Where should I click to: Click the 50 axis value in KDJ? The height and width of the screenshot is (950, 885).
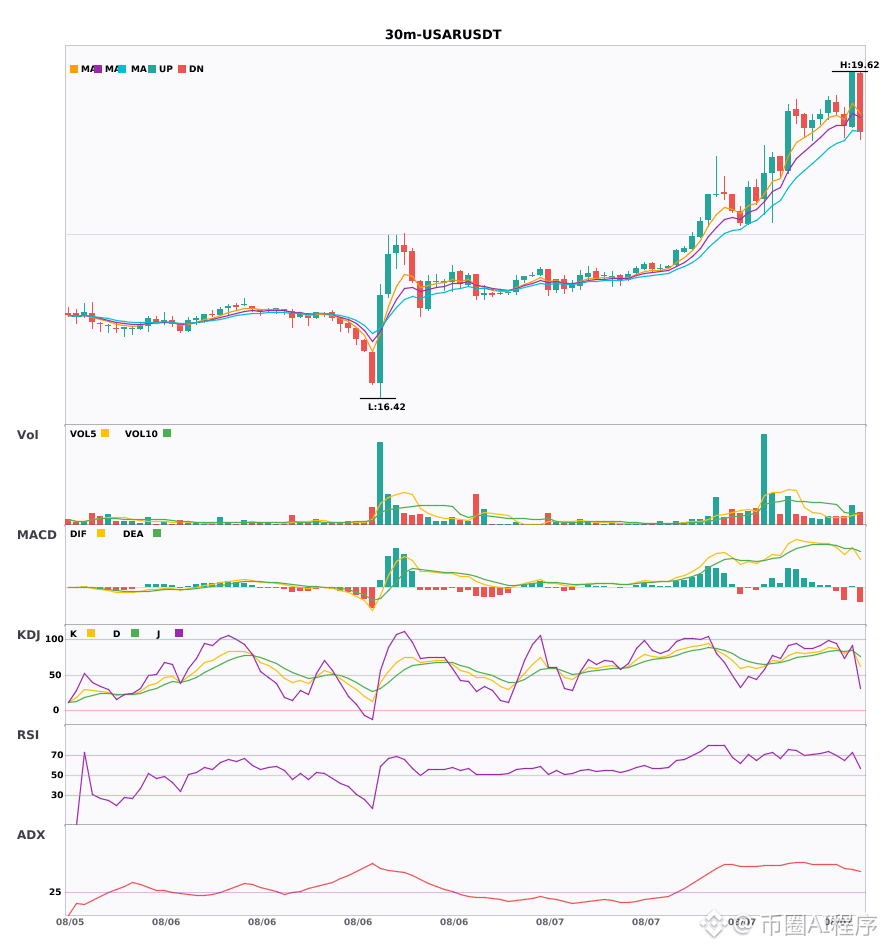click(x=55, y=674)
